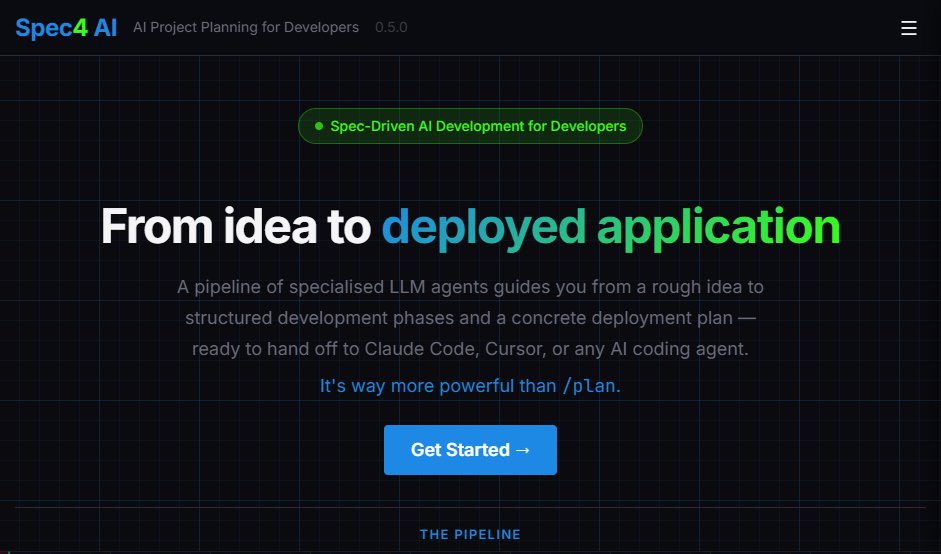The image size is (941, 554).
Task: Click the Spec4 AI logo
Action: click(x=66, y=28)
